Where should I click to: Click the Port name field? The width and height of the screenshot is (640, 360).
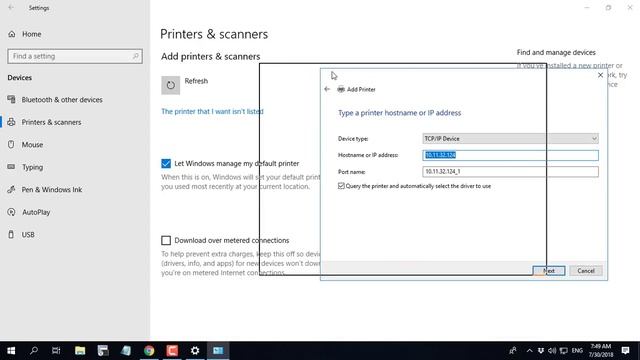pyautogui.click(x=510, y=172)
